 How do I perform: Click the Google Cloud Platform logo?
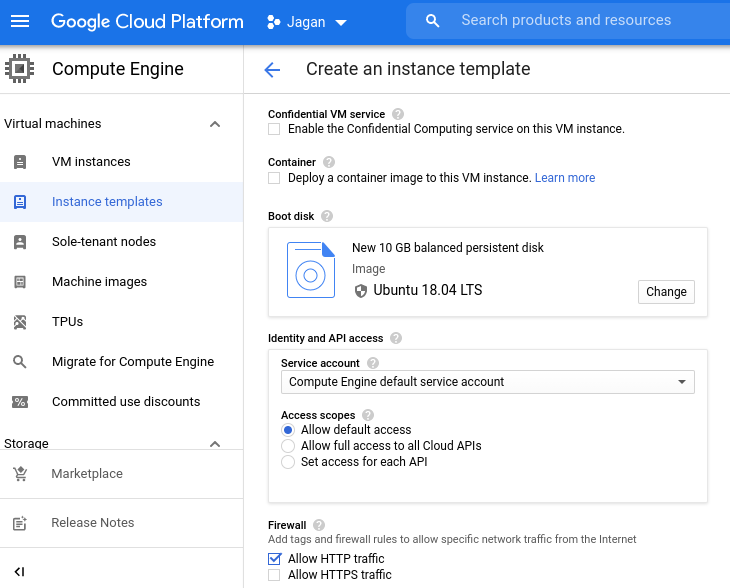coord(147,21)
